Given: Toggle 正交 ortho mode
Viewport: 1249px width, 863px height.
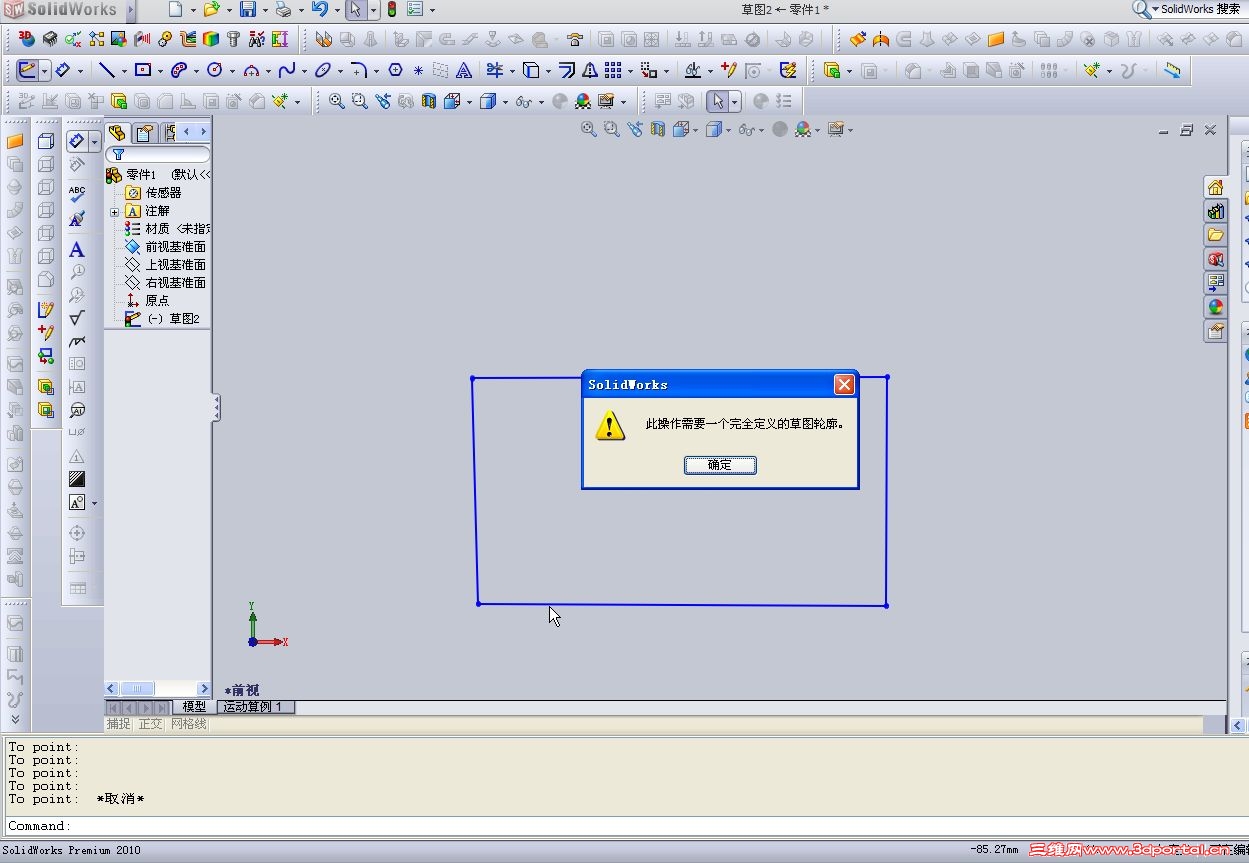Looking at the screenshot, I should pos(150,724).
